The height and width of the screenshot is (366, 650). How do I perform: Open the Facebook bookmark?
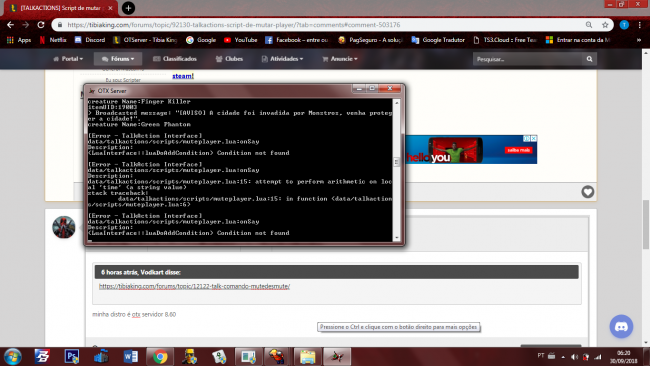click(x=297, y=40)
